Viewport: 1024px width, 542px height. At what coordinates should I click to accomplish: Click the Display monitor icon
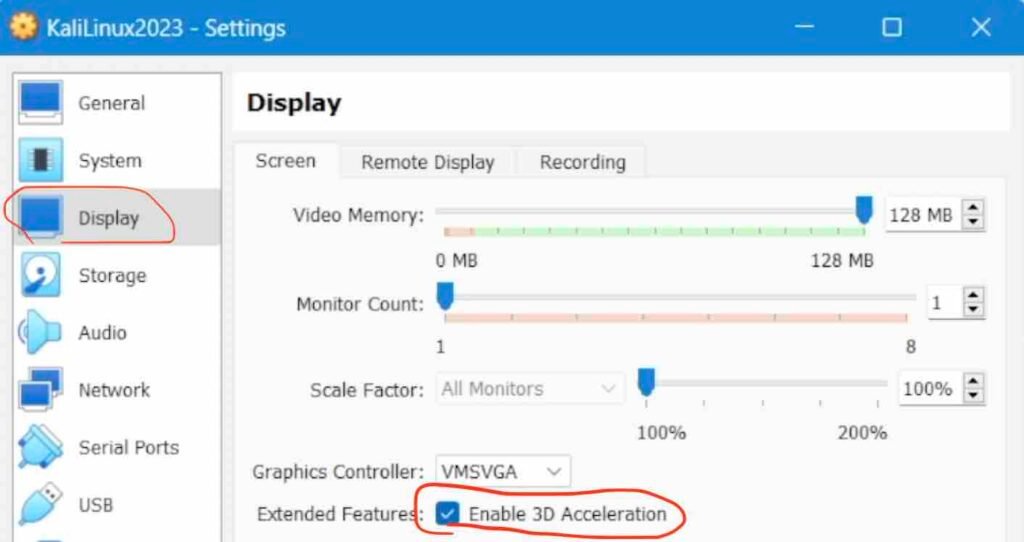(41, 218)
